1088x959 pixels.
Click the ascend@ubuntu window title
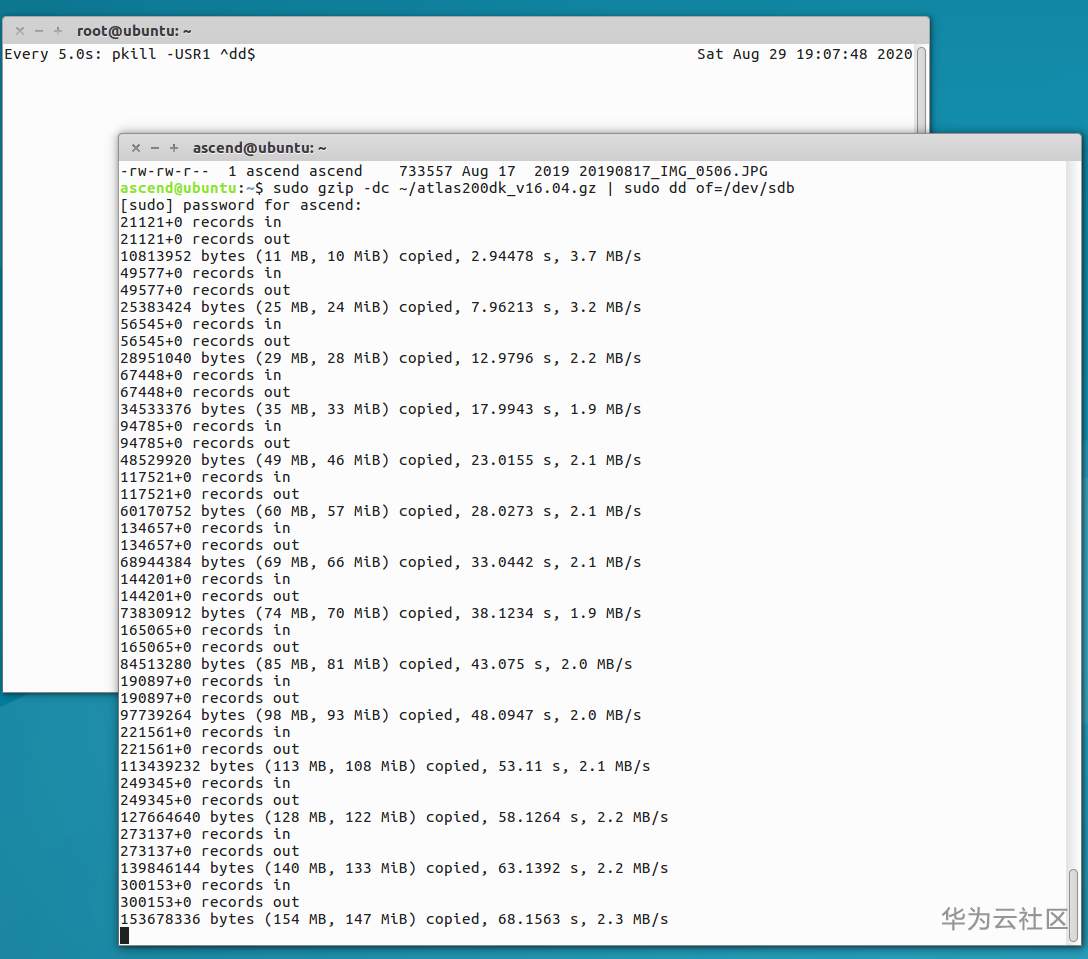(260, 148)
